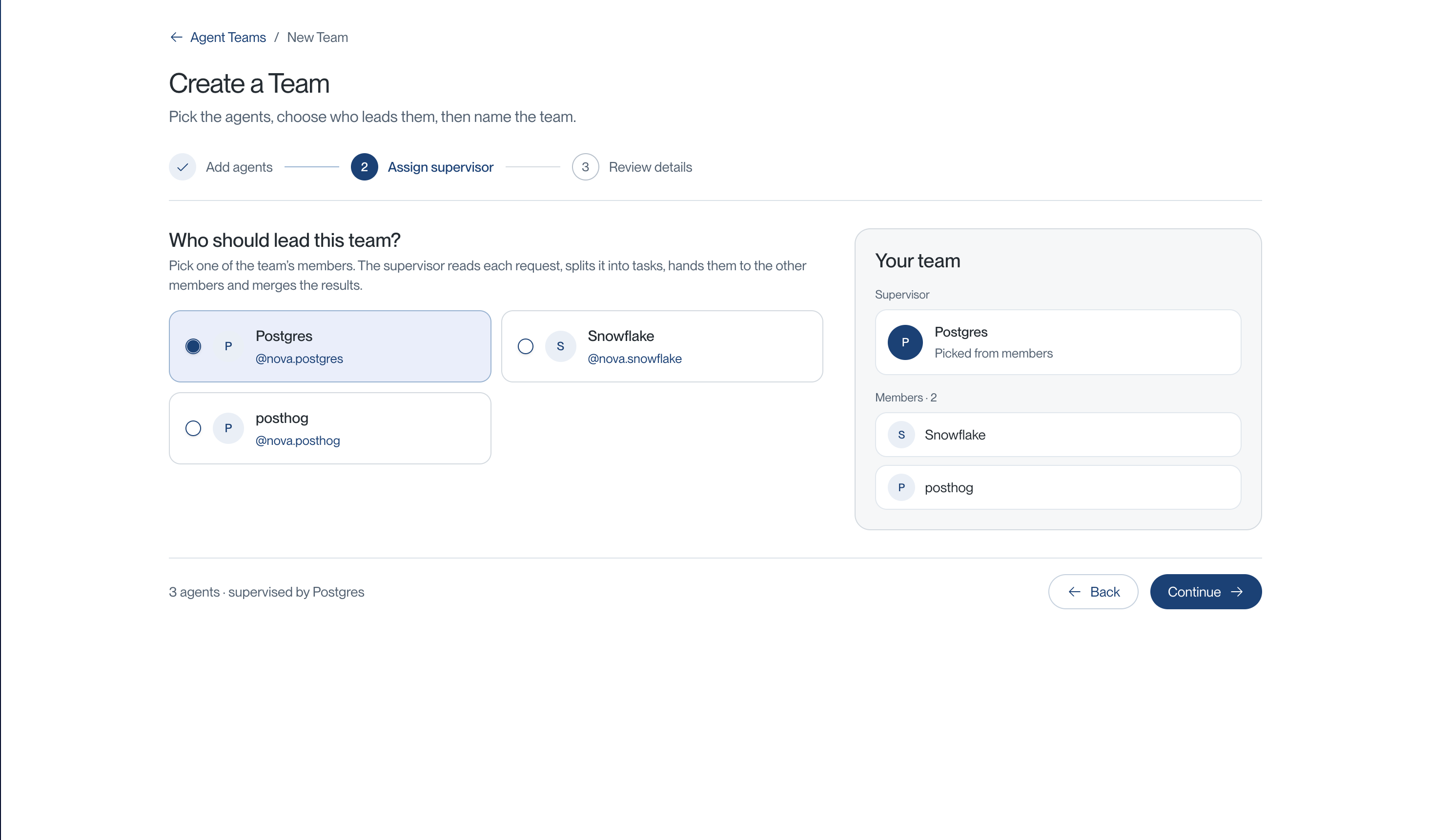Click the Continue button
Image resolution: width=1430 pixels, height=840 pixels.
click(1205, 592)
